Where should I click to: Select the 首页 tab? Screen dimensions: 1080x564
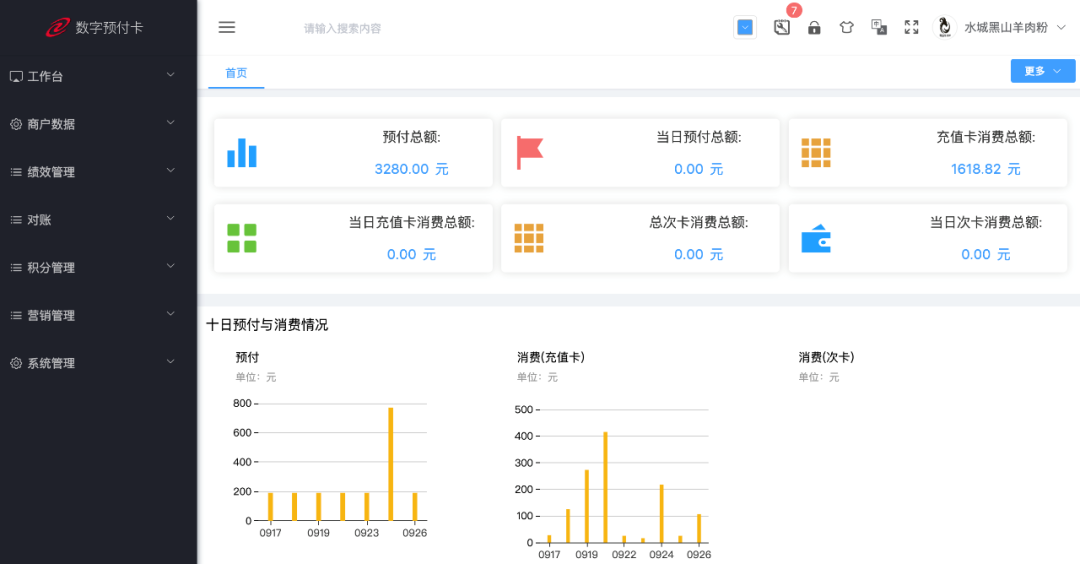236,73
